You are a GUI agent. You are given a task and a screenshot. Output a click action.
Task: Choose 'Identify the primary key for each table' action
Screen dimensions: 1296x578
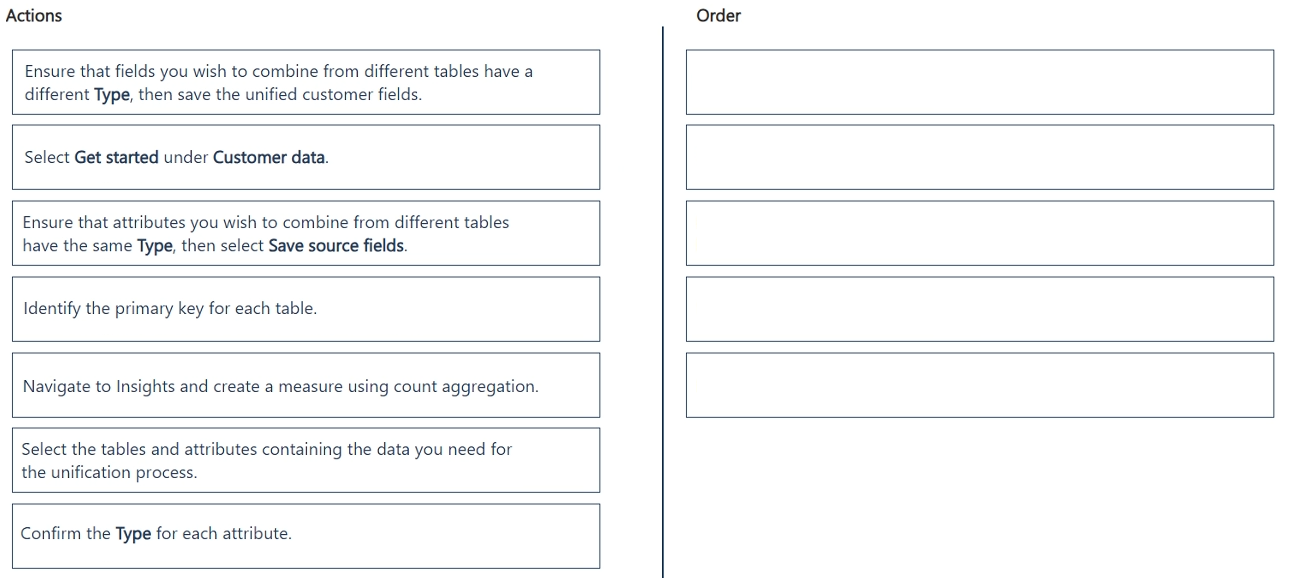[x=306, y=309]
